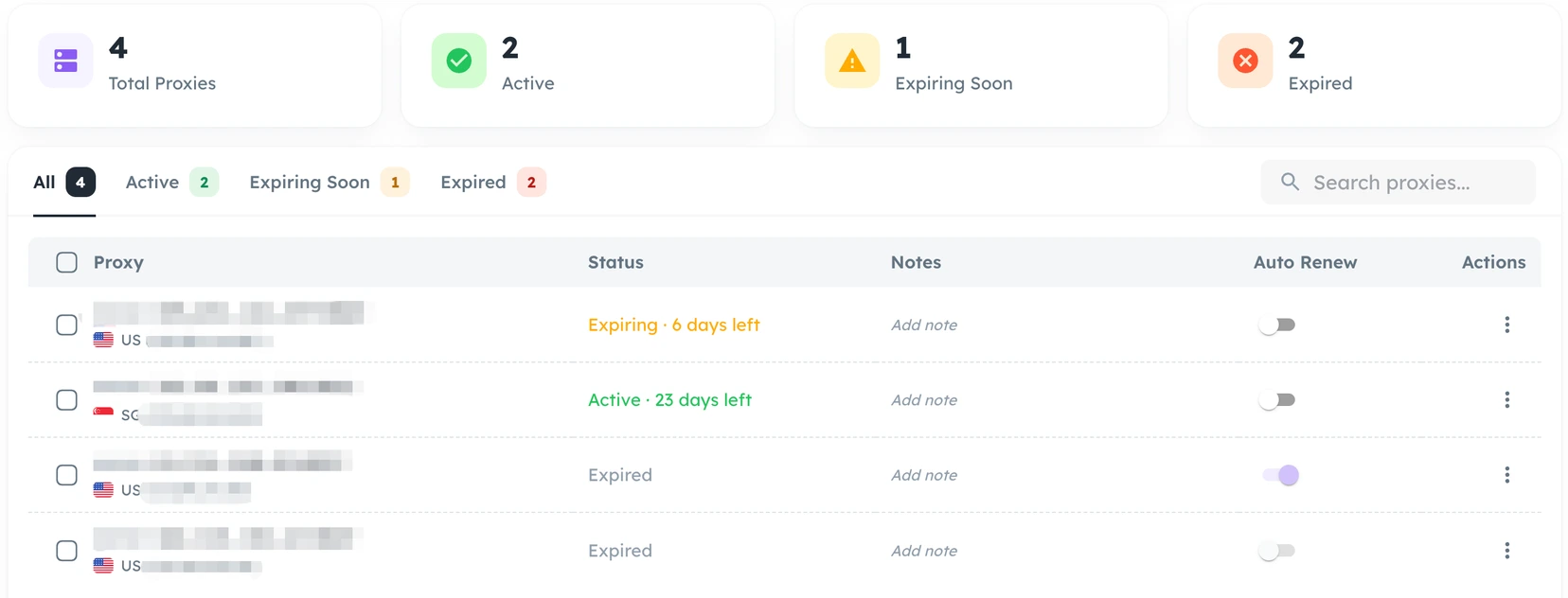Screen dimensions: 1568x598
Task: Click the Notes column header
Action: (916, 262)
